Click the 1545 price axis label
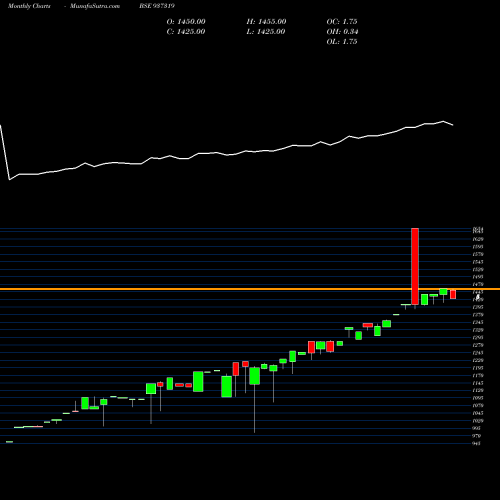 pyautogui.click(x=478, y=262)
